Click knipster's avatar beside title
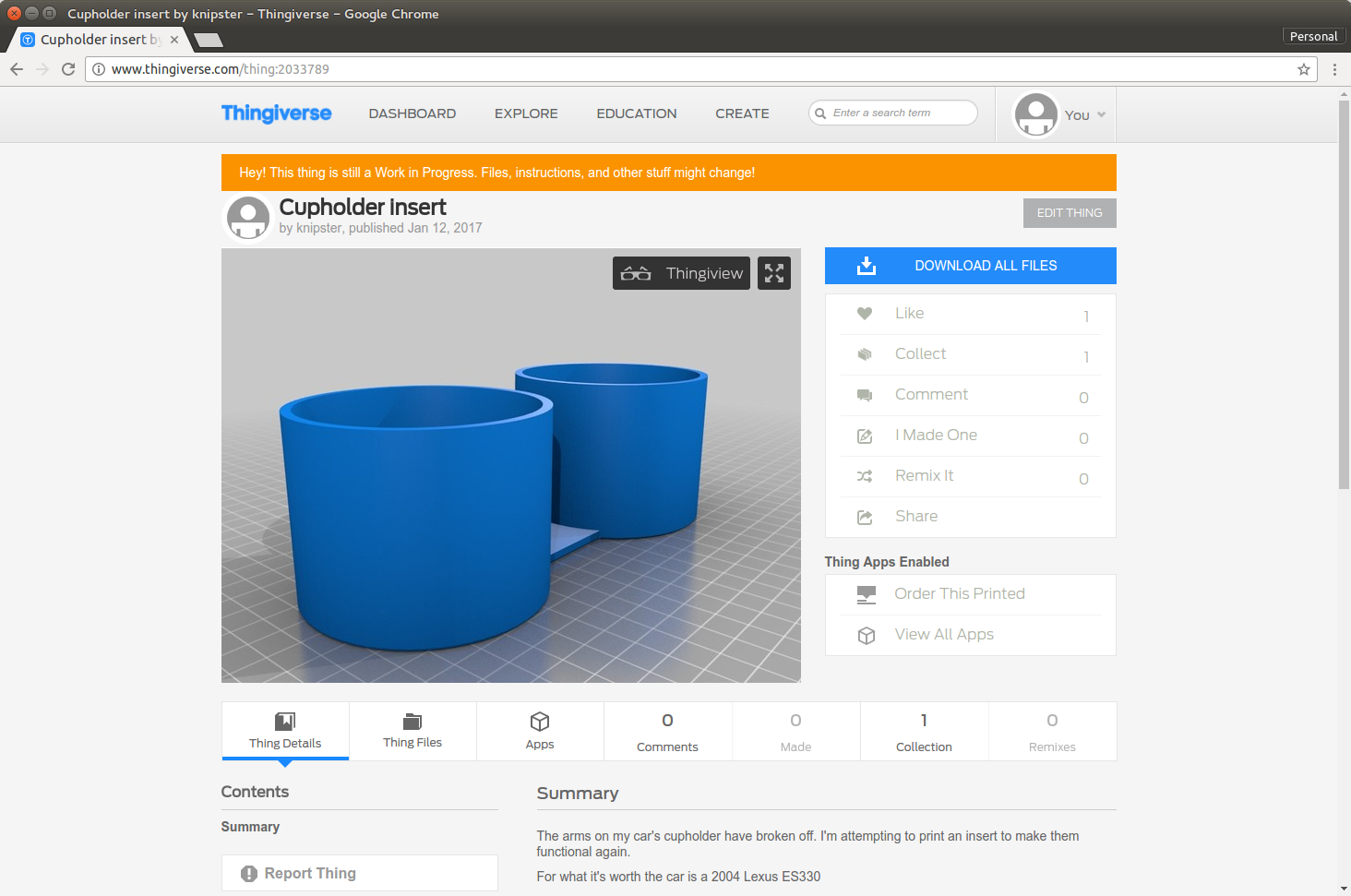 click(248, 219)
